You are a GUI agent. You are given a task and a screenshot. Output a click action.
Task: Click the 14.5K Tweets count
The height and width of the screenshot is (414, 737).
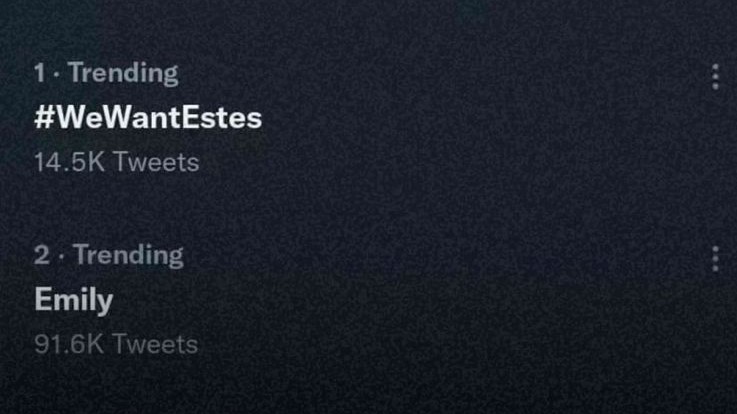(x=116, y=162)
